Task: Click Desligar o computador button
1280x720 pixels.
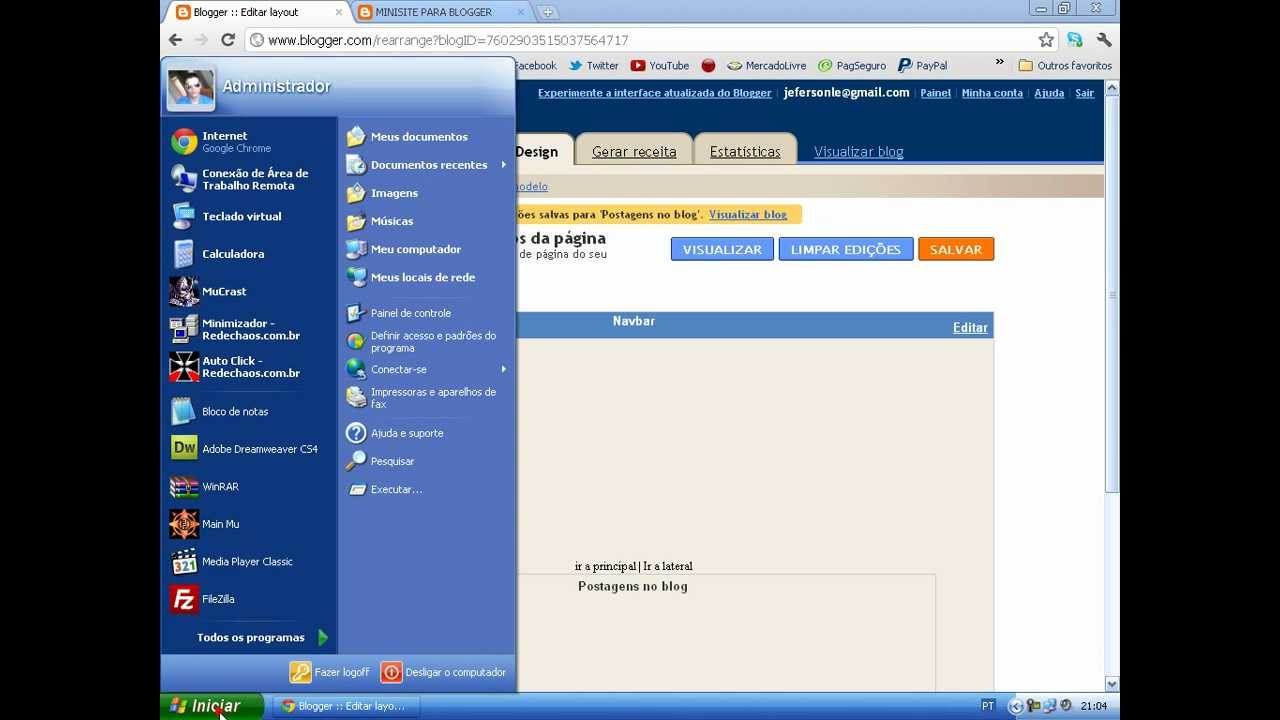Action: pyautogui.click(x=443, y=672)
